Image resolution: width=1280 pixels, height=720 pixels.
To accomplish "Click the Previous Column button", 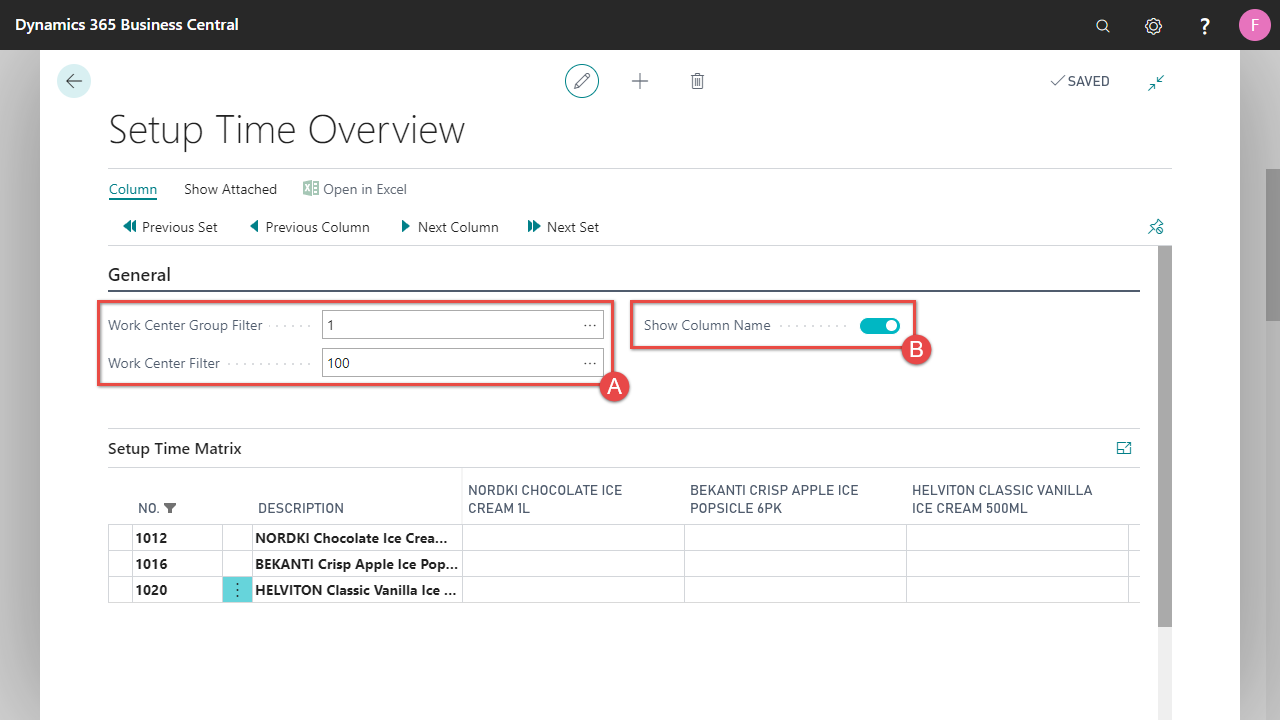I will [309, 227].
